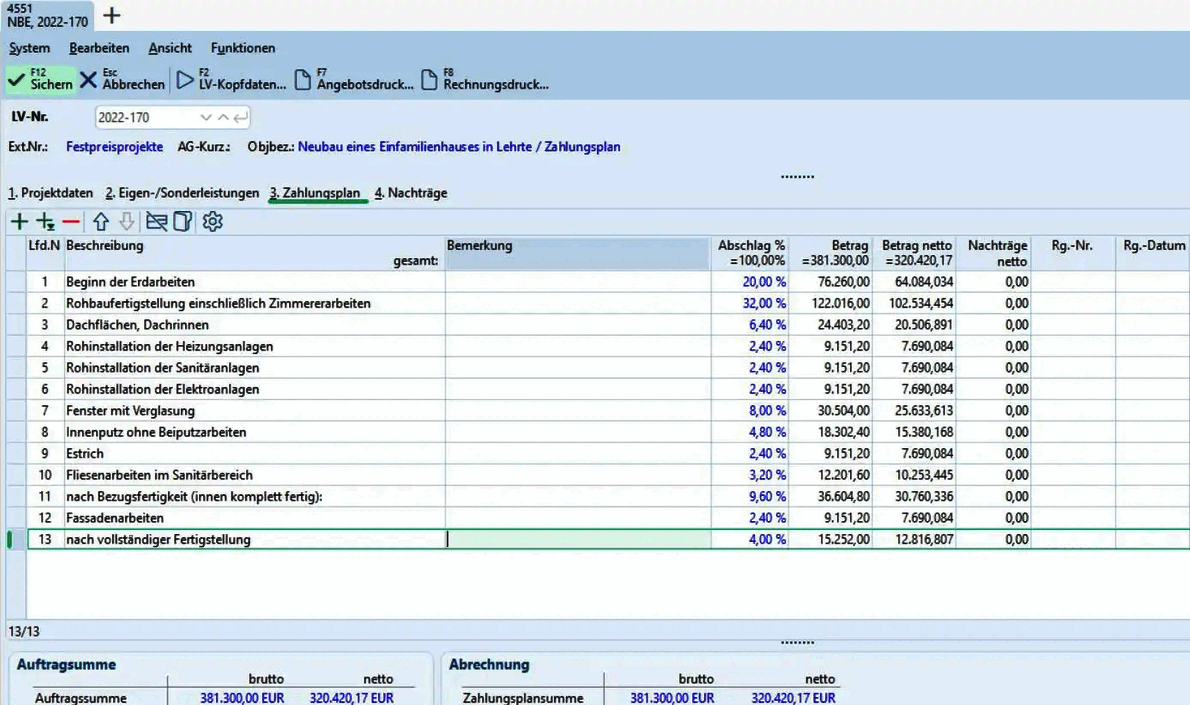Screen dimensions: 1190x705
Task: Click the crossed-out card icon in table toolbar
Action: click(156, 222)
